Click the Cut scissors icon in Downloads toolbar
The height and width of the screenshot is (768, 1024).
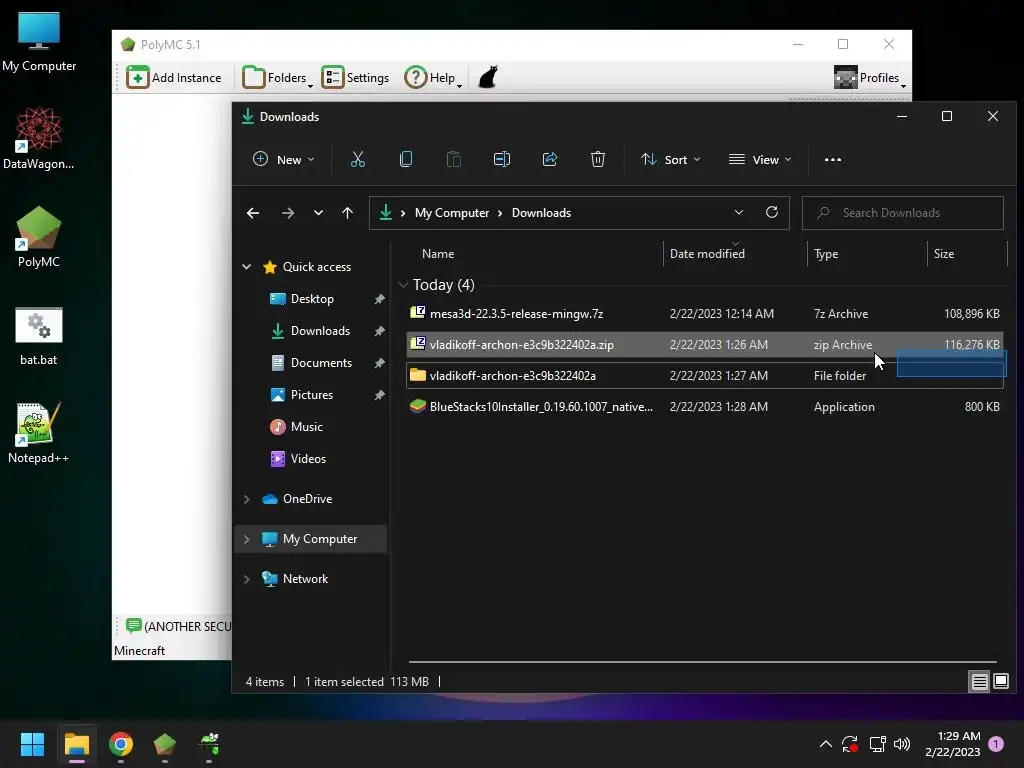pos(358,159)
